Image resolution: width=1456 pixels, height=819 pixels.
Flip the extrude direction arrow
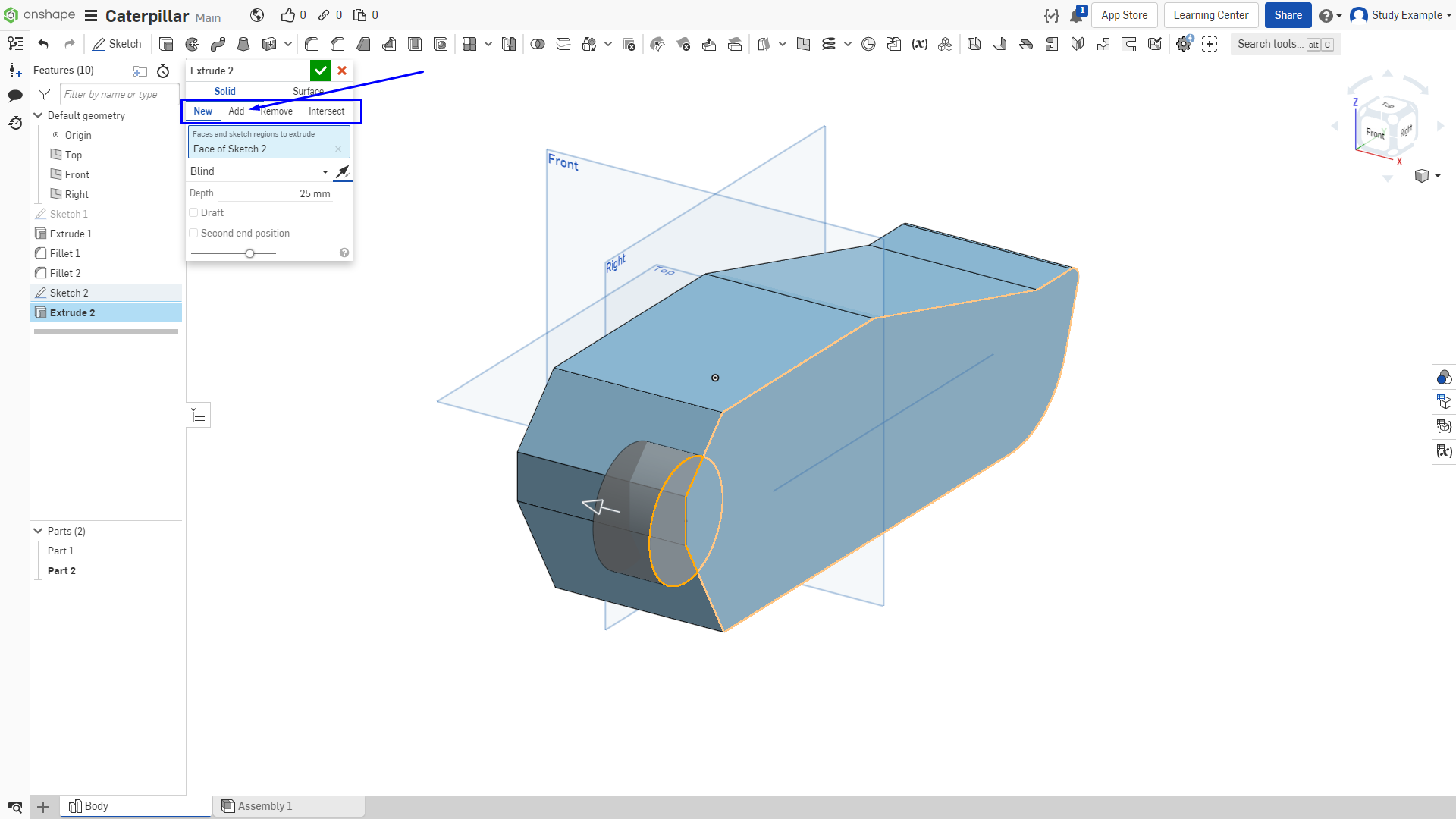tap(343, 172)
